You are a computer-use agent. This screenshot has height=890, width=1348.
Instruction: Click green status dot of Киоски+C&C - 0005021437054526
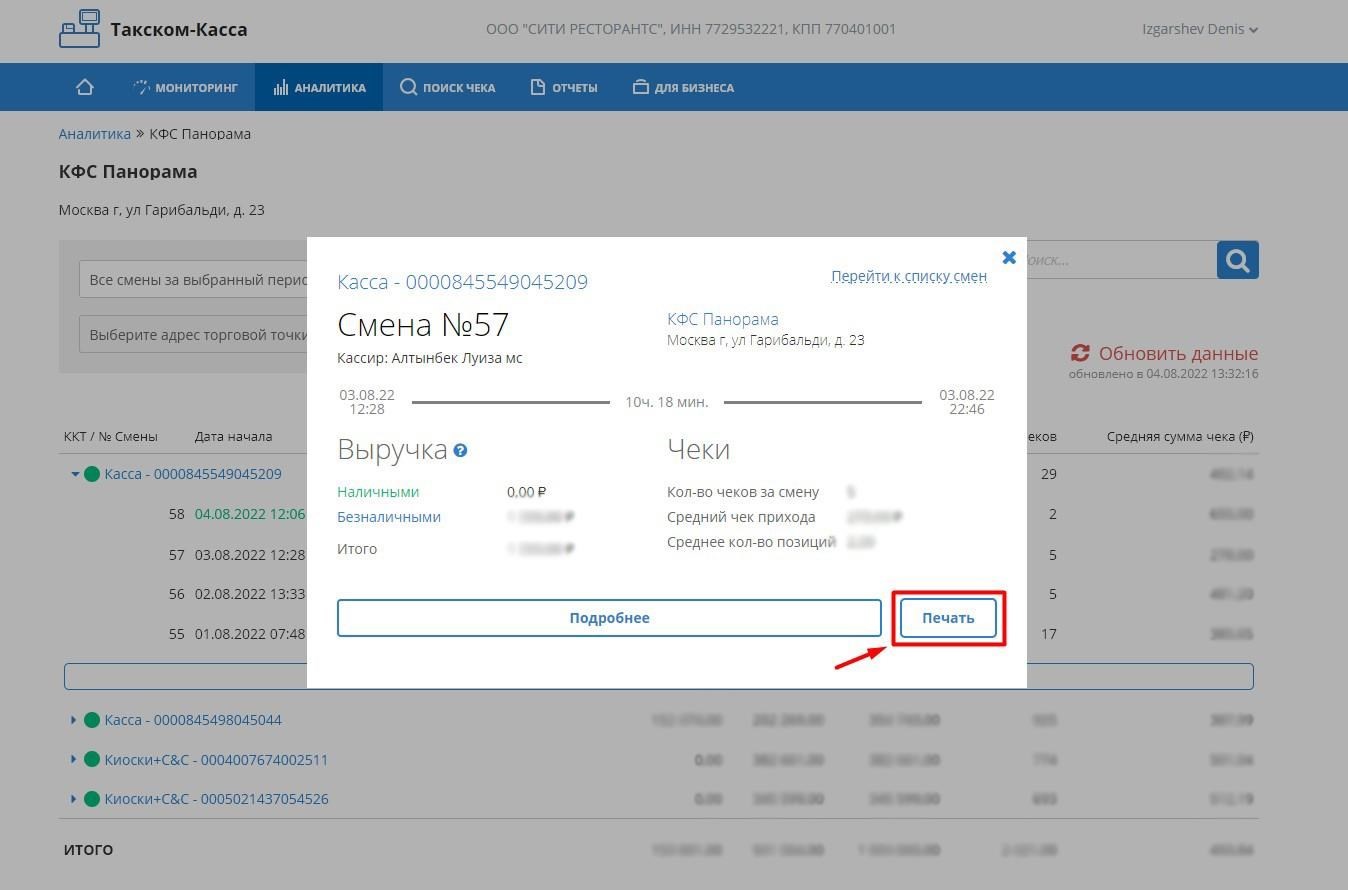point(92,799)
